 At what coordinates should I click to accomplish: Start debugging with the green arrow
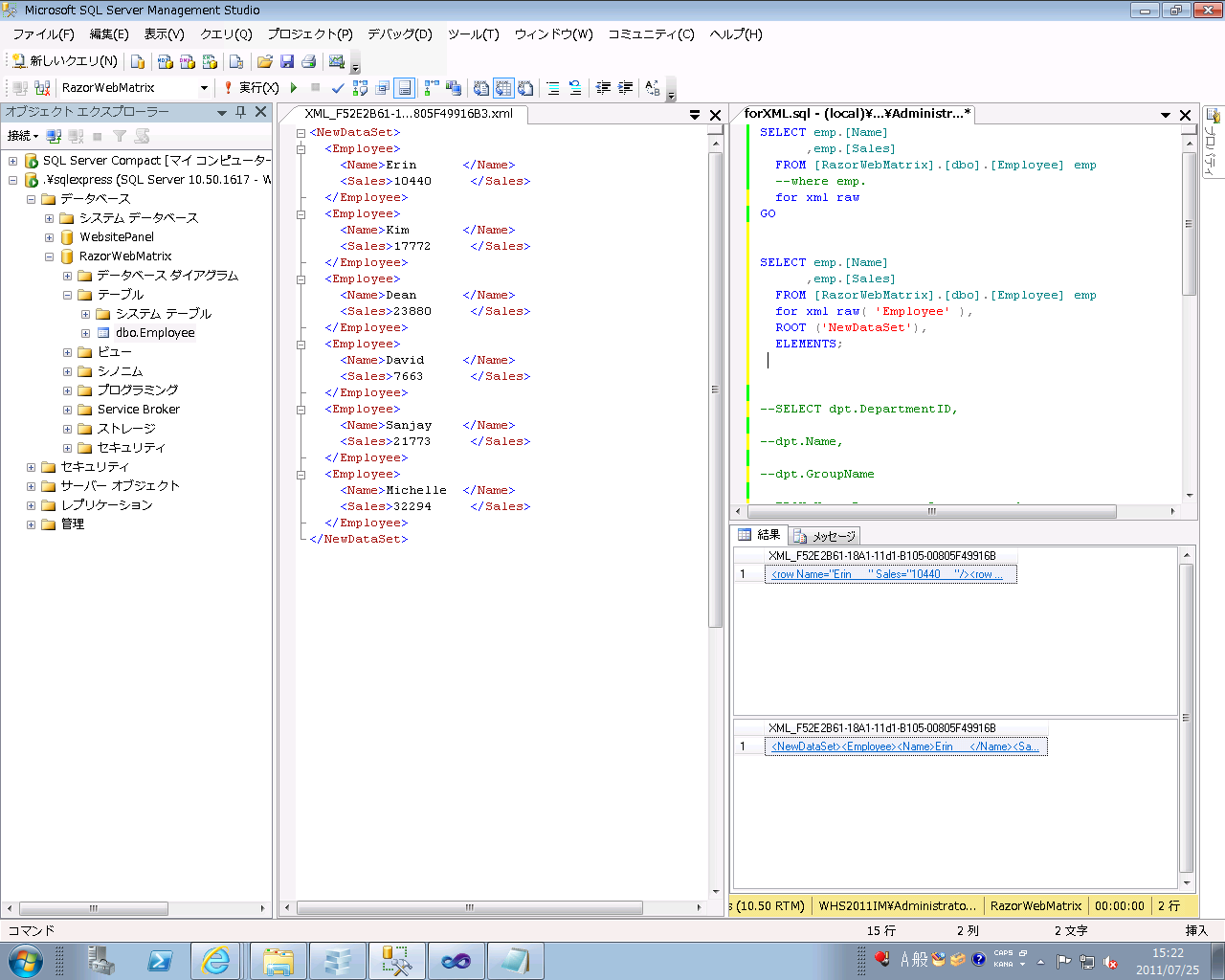(294, 88)
